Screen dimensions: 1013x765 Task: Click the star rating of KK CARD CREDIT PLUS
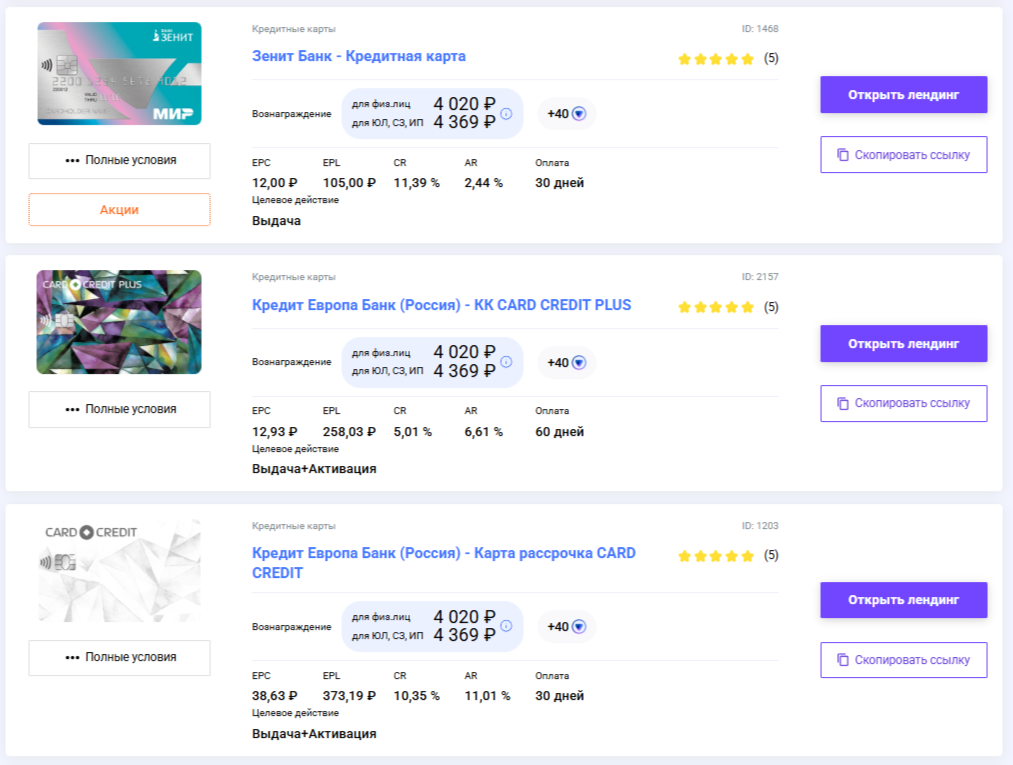pos(715,307)
